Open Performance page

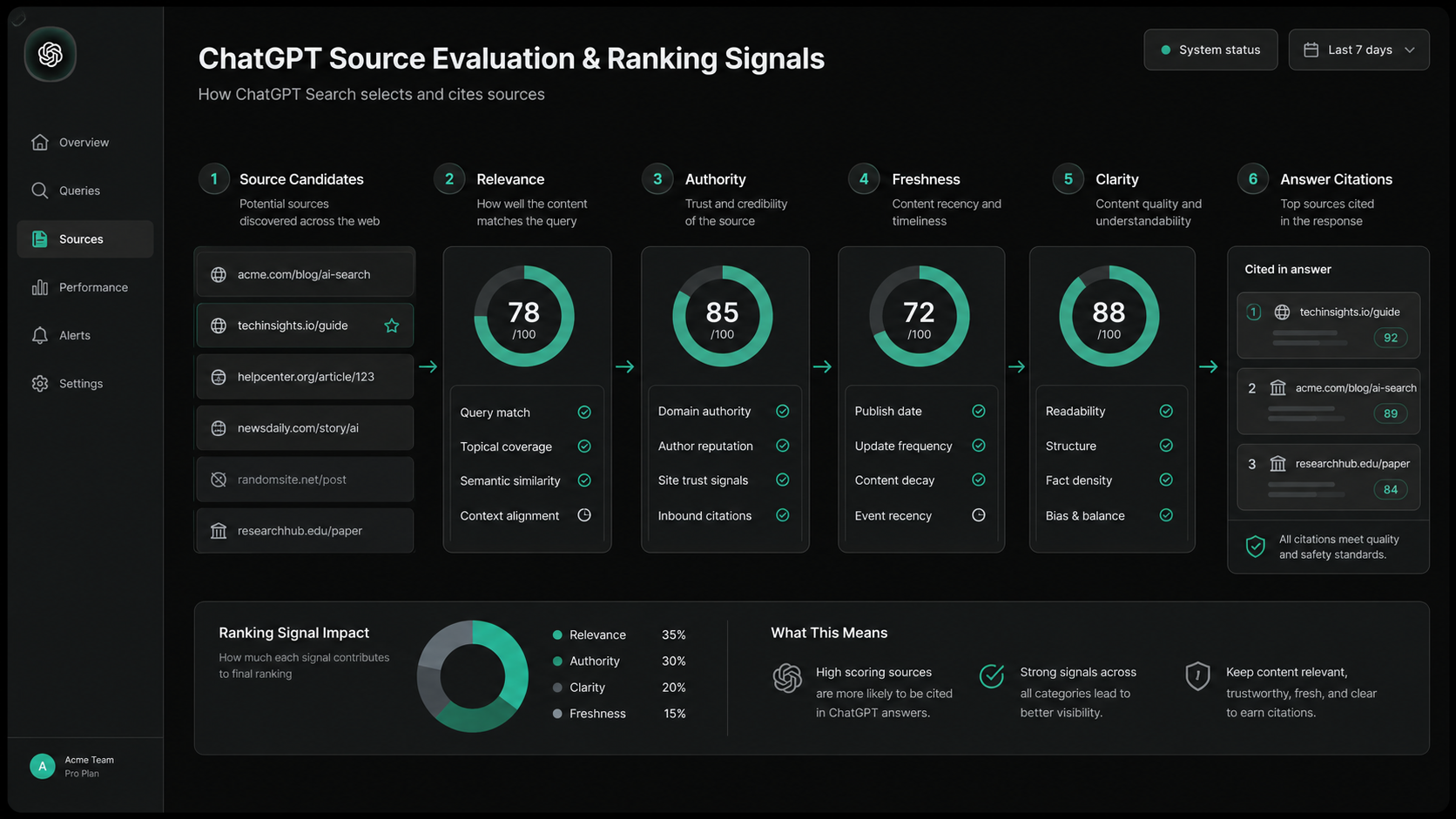(84, 287)
